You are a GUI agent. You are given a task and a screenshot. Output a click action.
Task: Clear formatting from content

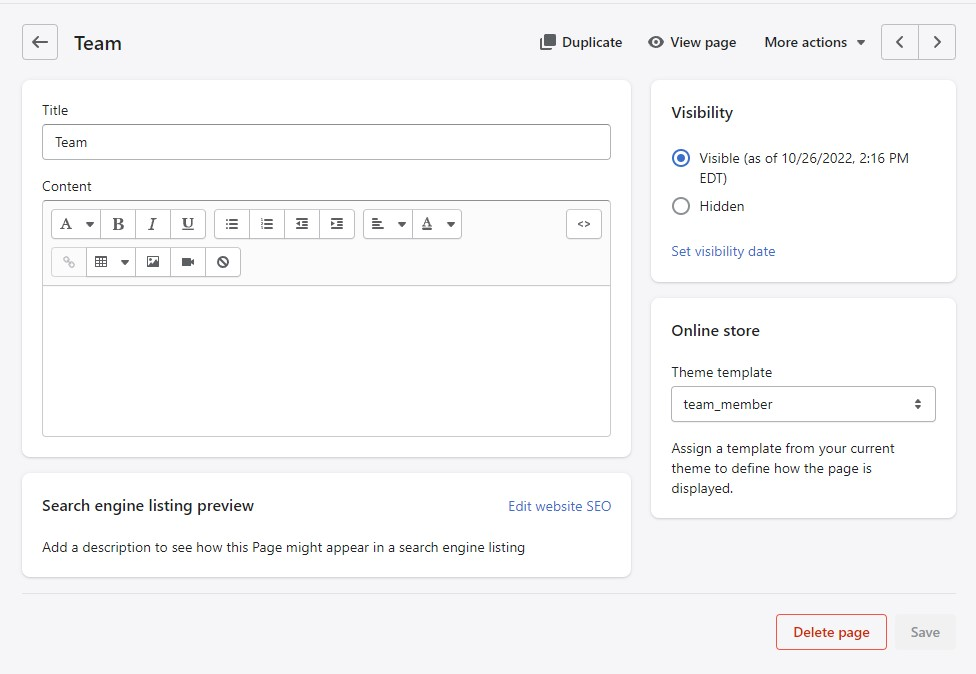[223, 262]
